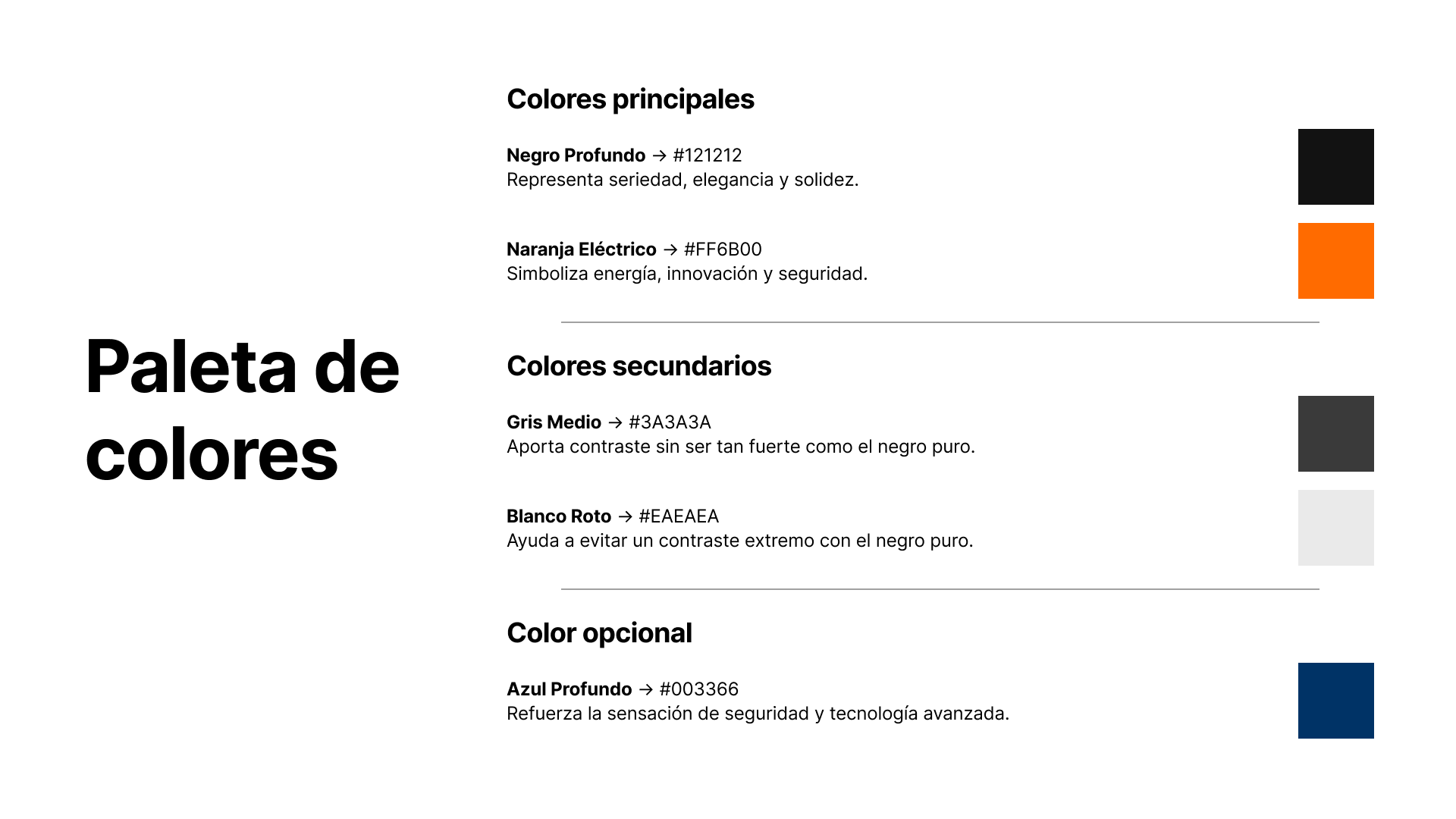This screenshot has height=819, width=1456.
Task: Select the Azul Profundo navy blue swatch
Action: point(1335,701)
